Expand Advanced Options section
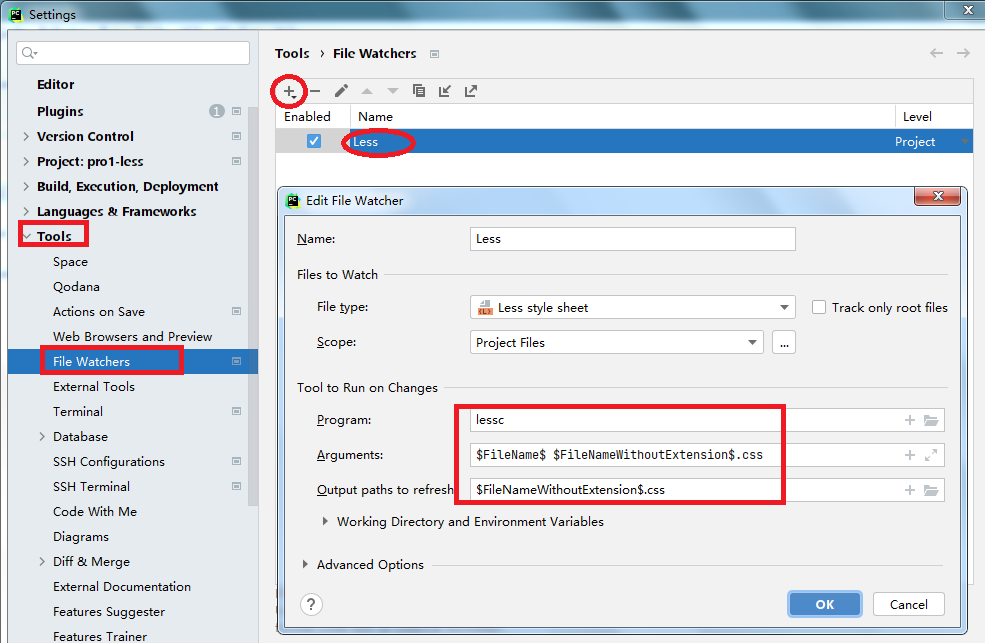 click(305, 565)
